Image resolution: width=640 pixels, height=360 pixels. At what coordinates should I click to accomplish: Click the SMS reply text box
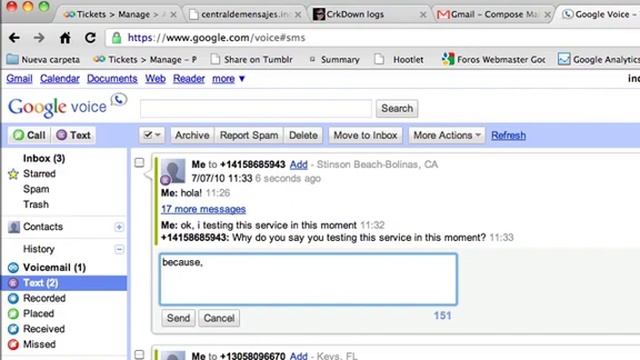tap(308, 279)
